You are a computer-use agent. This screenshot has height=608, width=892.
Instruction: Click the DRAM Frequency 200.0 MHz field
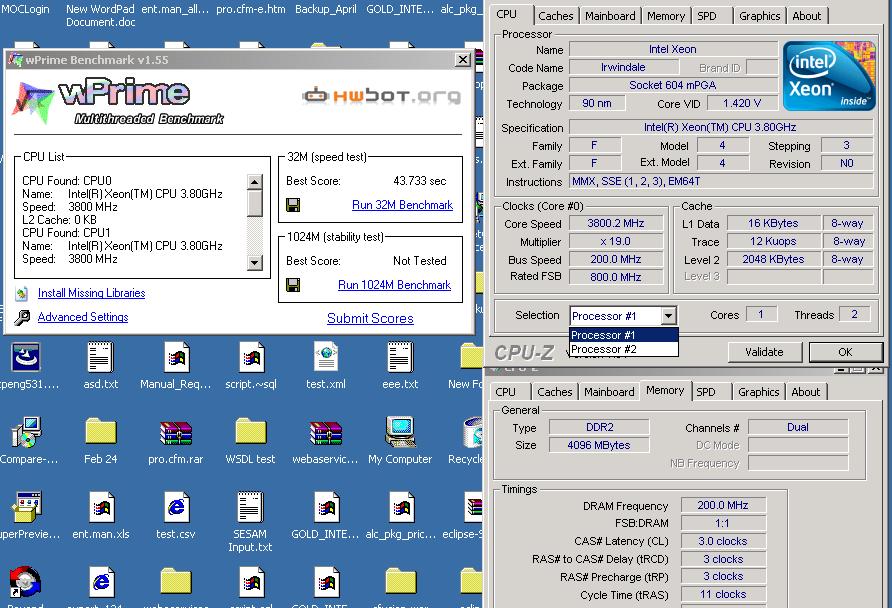(723, 505)
